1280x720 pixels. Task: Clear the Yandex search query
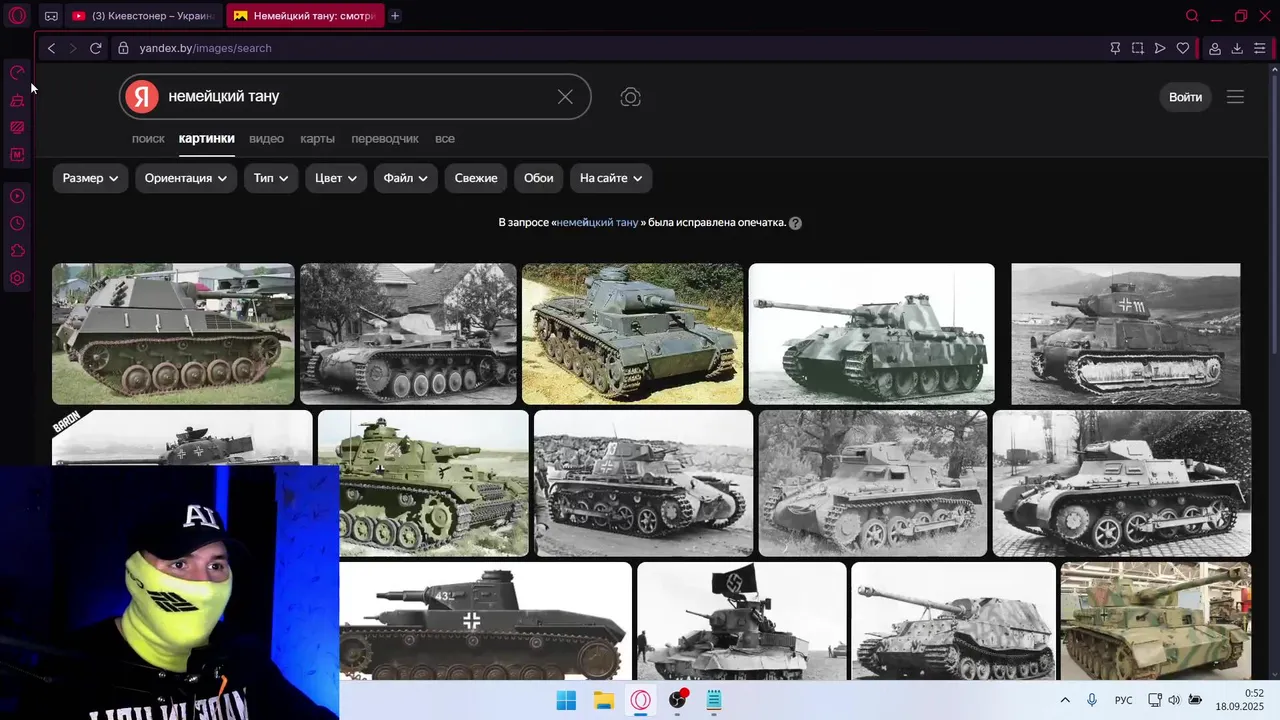pyautogui.click(x=565, y=97)
